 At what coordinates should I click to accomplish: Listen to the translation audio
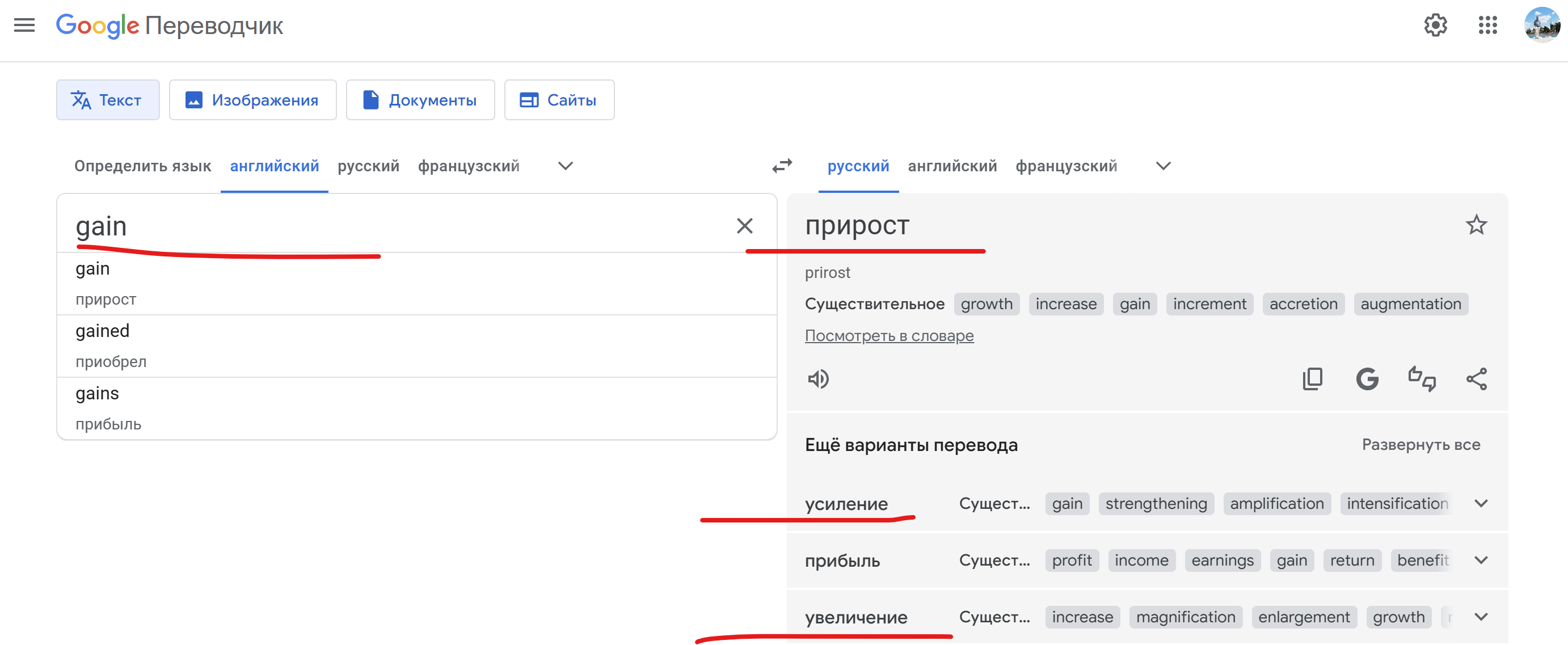[818, 379]
